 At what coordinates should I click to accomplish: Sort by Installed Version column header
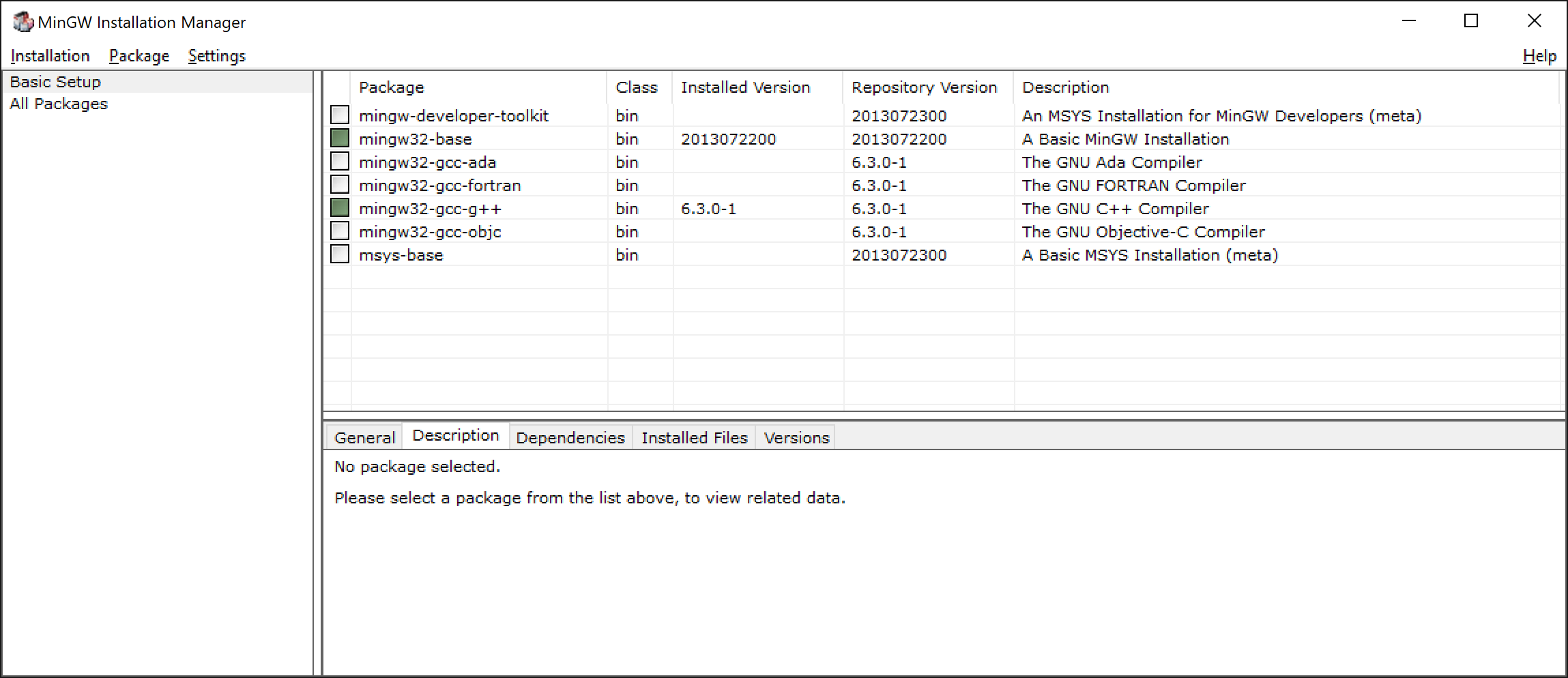758,87
